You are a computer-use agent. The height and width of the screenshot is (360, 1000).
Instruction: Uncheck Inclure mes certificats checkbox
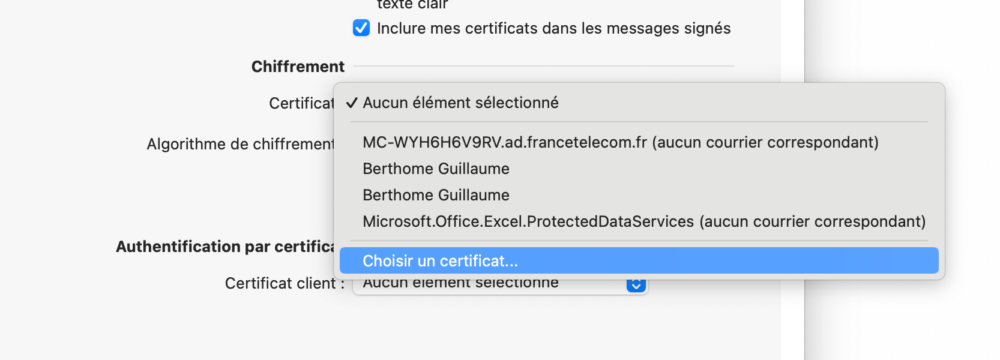tap(361, 29)
